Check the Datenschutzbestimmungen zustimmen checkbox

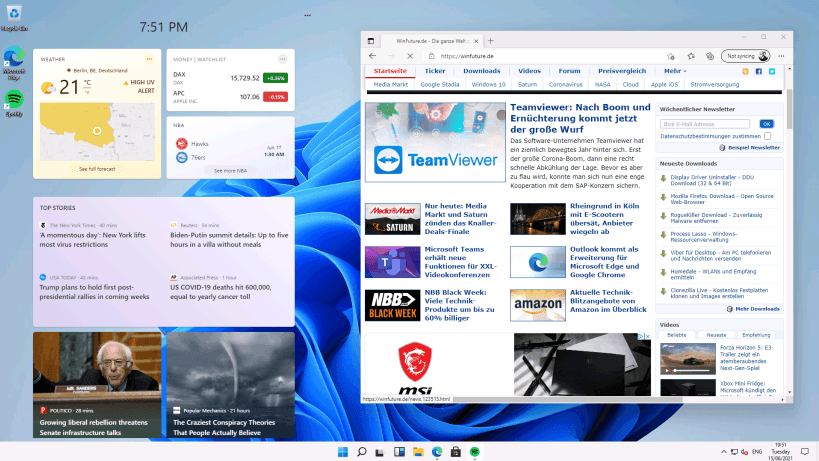click(x=766, y=135)
